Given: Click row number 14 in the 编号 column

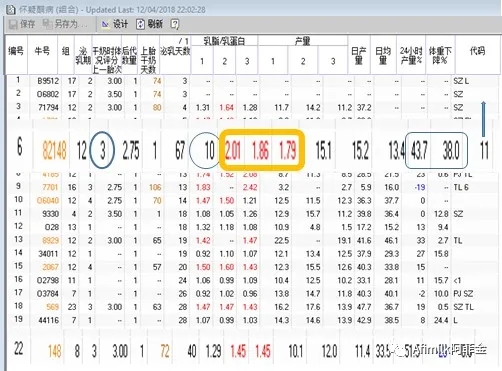Looking at the screenshot, I should [18, 253].
